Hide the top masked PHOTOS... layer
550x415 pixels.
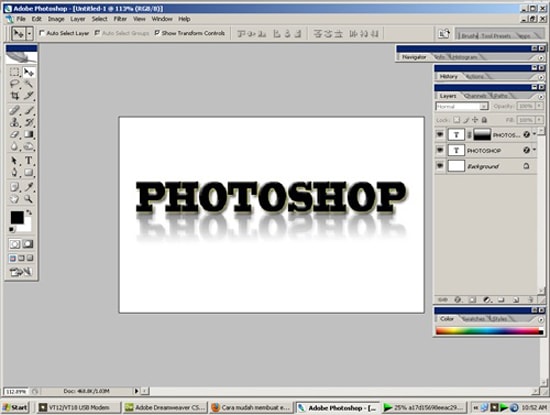click(440, 134)
